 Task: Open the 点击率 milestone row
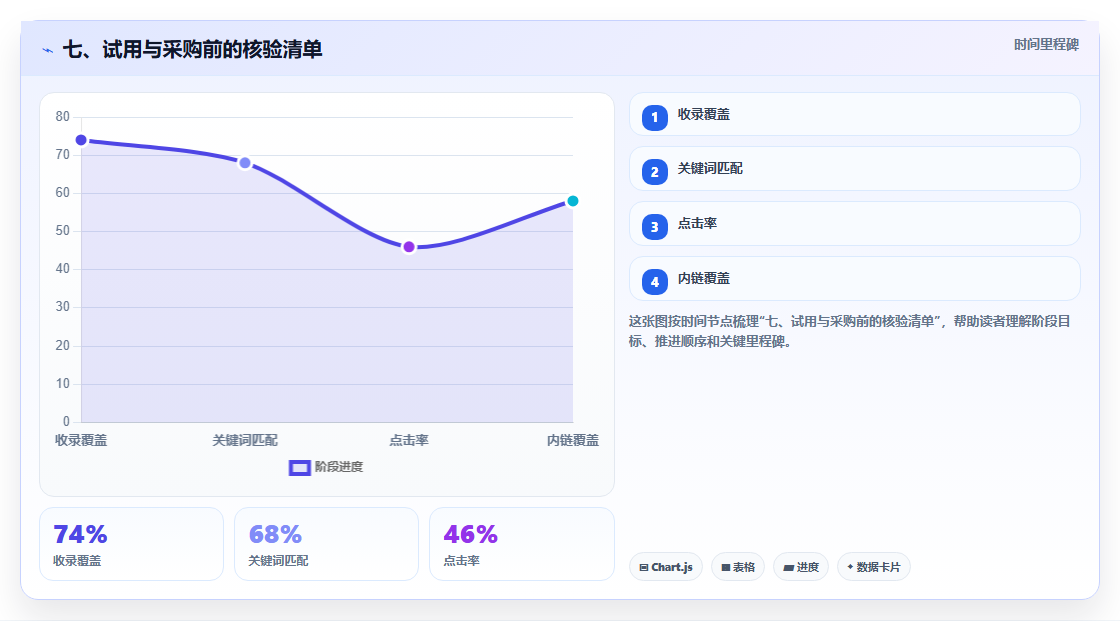pos(854,224)
